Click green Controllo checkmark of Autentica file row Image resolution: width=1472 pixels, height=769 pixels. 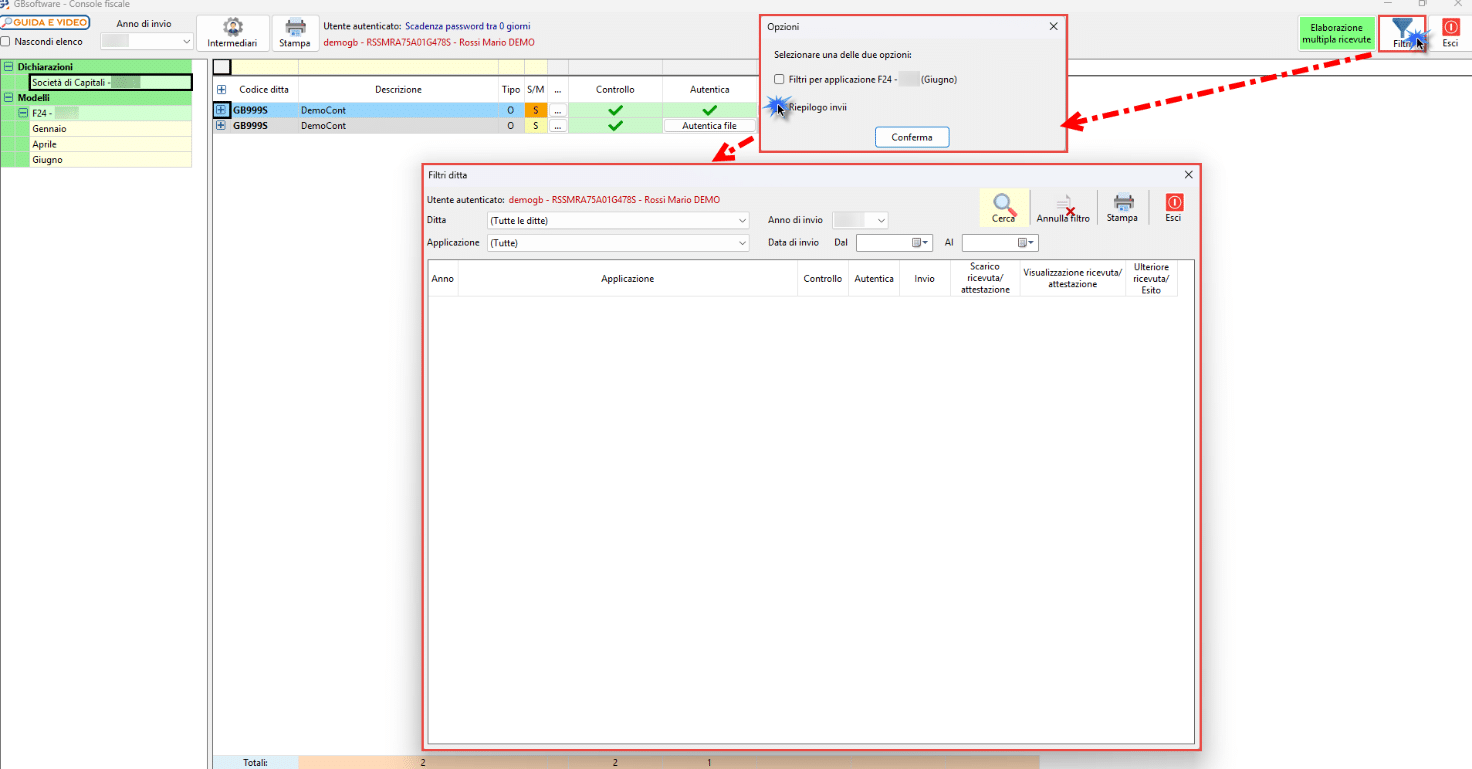(x=615, y=126)
